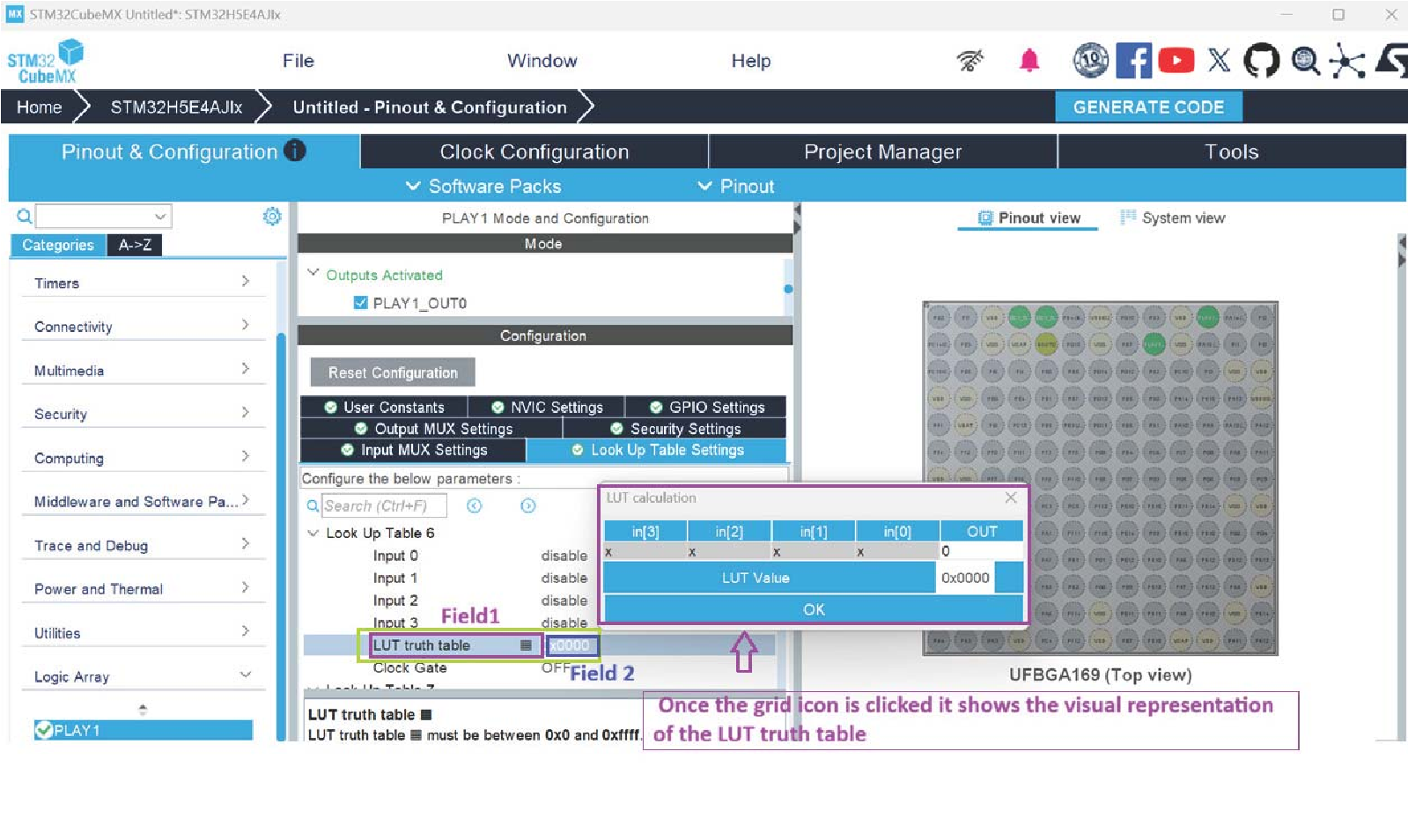Click the grid icon in LUT truth table row
Screen dimensions: 1408x840
pyautogui.click(x=526, y=645)
